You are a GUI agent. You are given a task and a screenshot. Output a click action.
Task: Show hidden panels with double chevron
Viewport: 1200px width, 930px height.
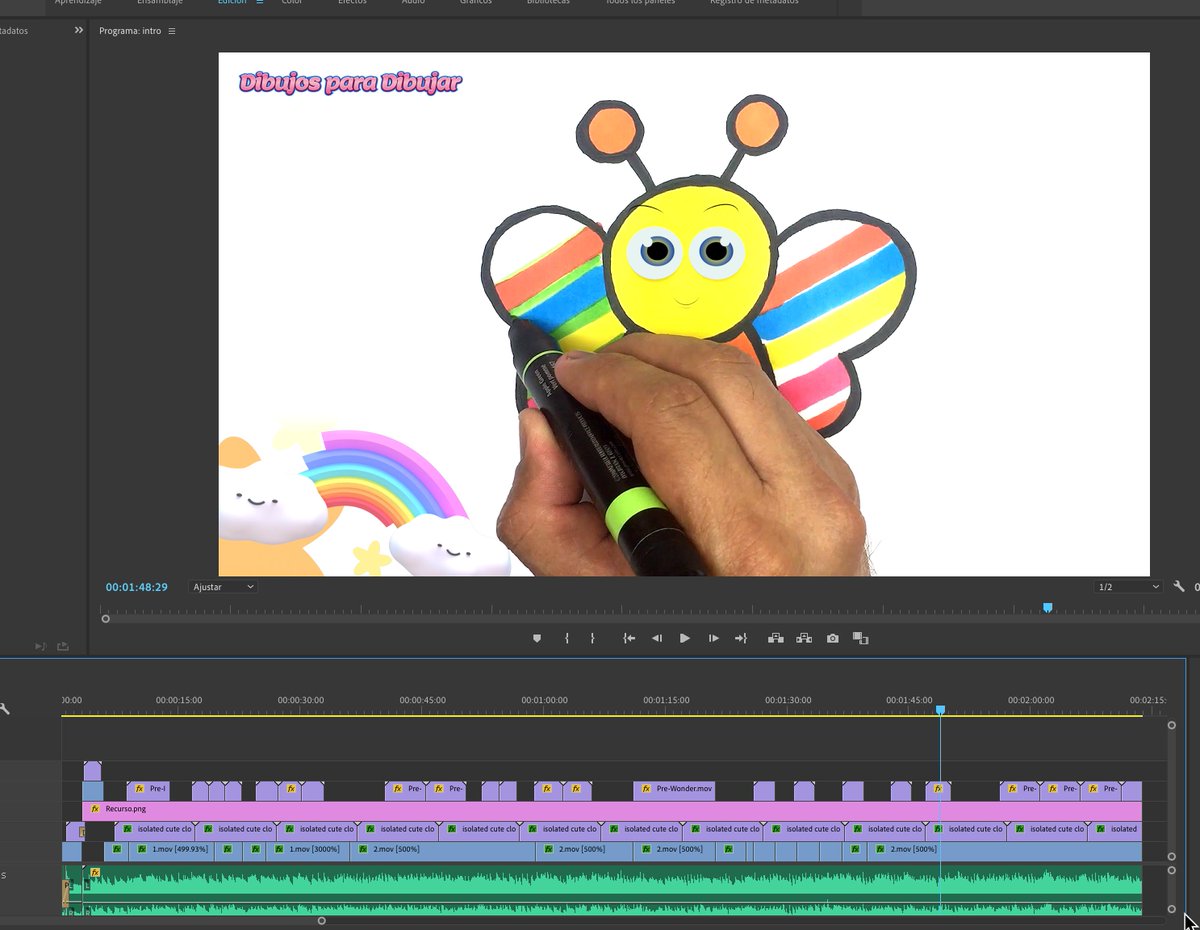[79, 31]
